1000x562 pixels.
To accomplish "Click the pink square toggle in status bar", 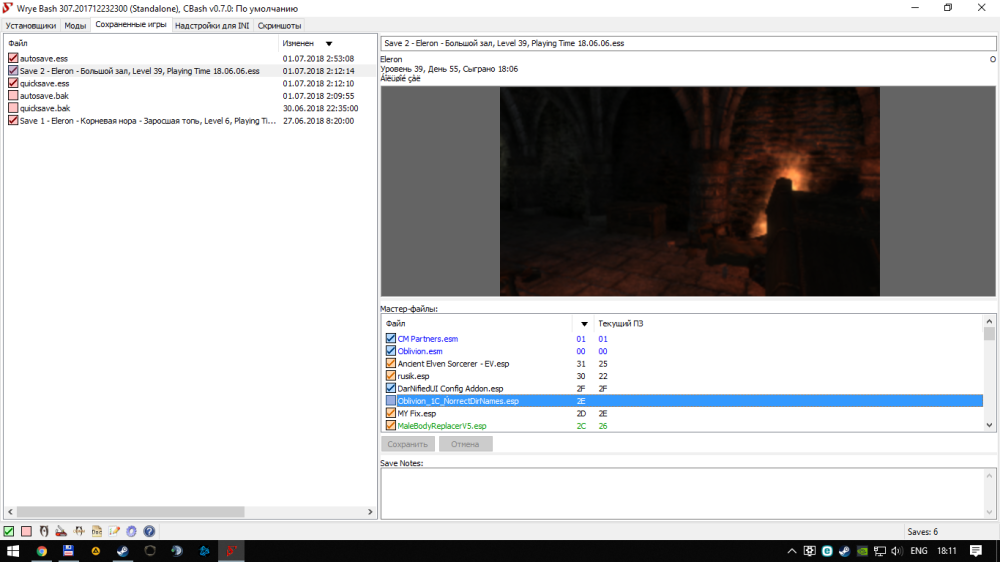I will pyautogui.click(x=26, y=531).
